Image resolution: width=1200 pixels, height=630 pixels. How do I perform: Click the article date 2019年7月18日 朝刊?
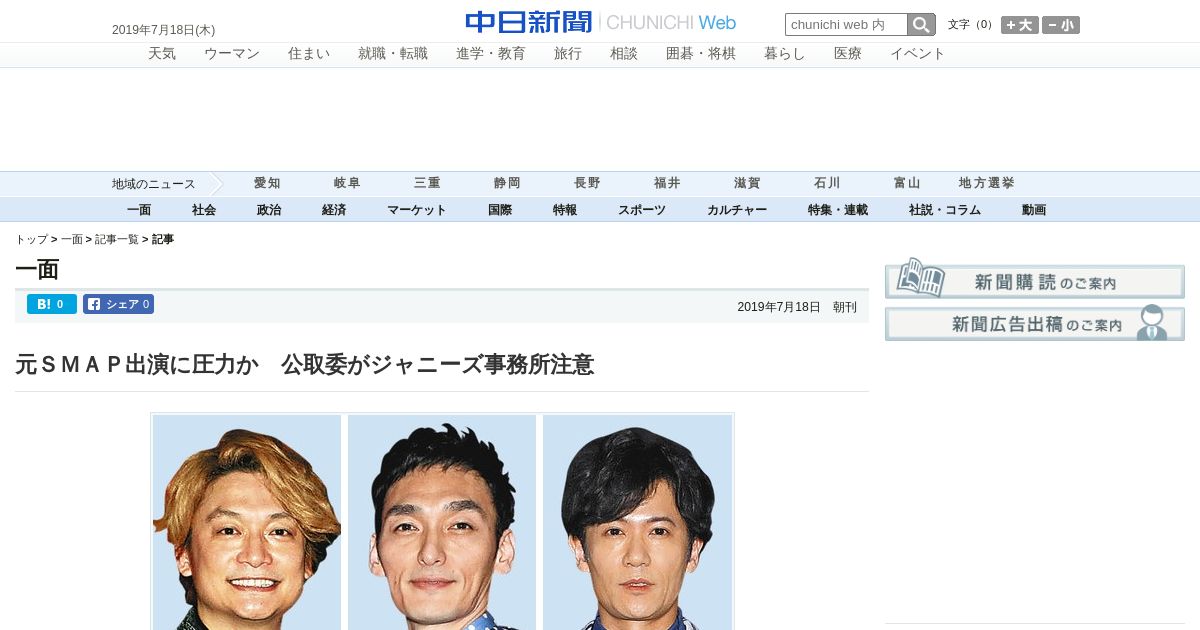click(797, 307)
